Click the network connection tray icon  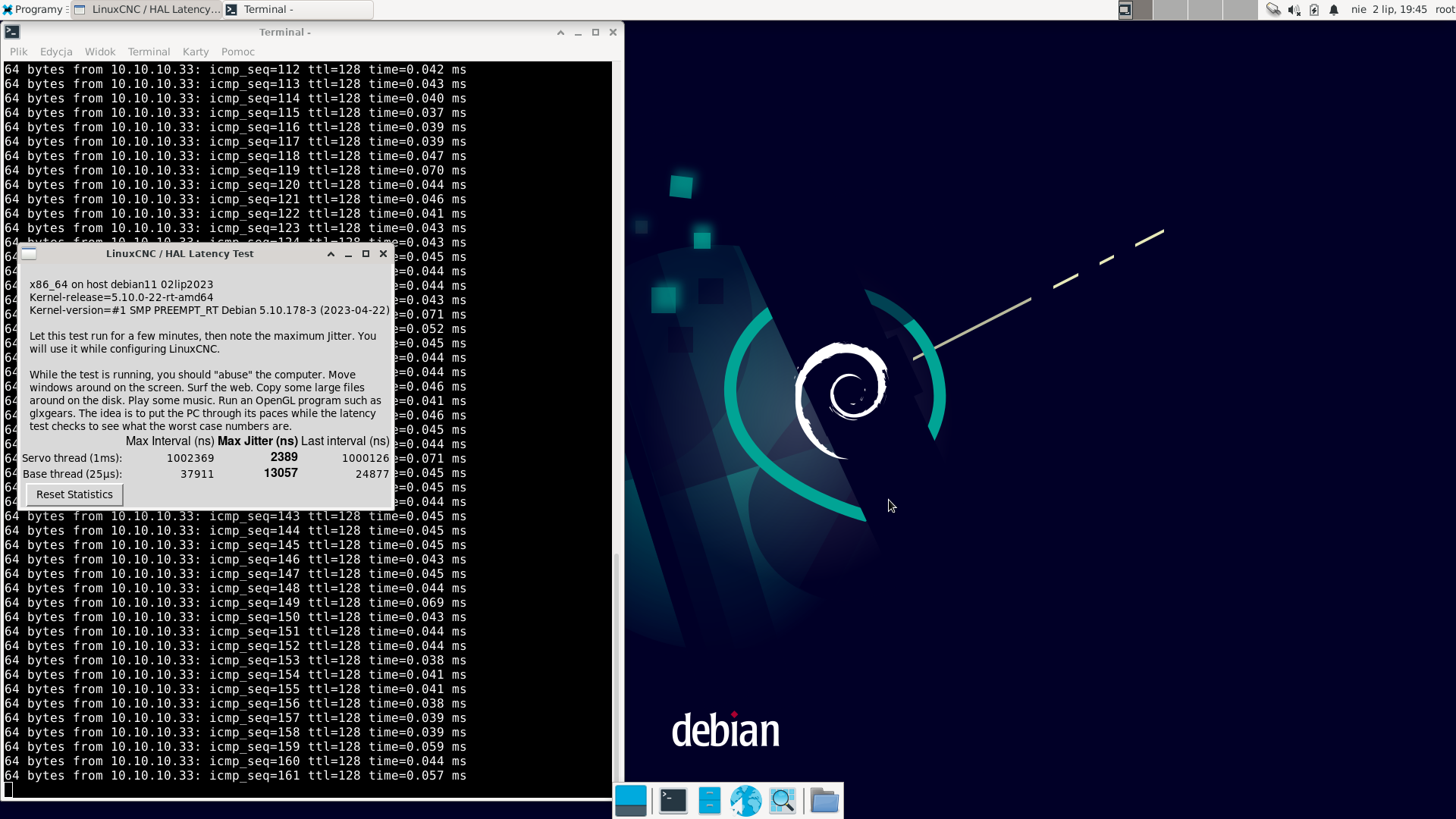pyautogui.click(x=1273, y=10)
